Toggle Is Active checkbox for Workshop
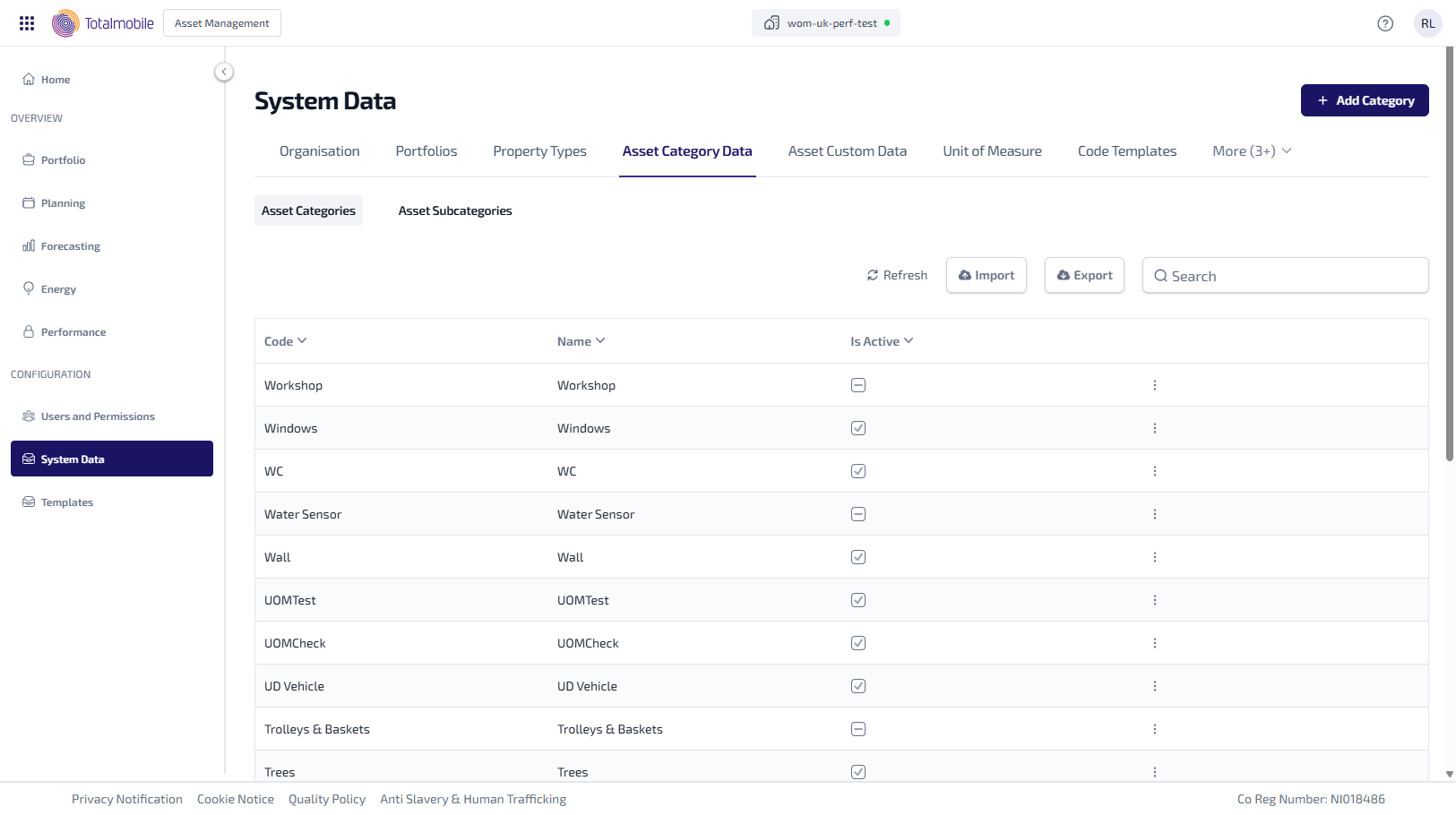The height and width of the screenshot is (815, 1456). point(858,385)
